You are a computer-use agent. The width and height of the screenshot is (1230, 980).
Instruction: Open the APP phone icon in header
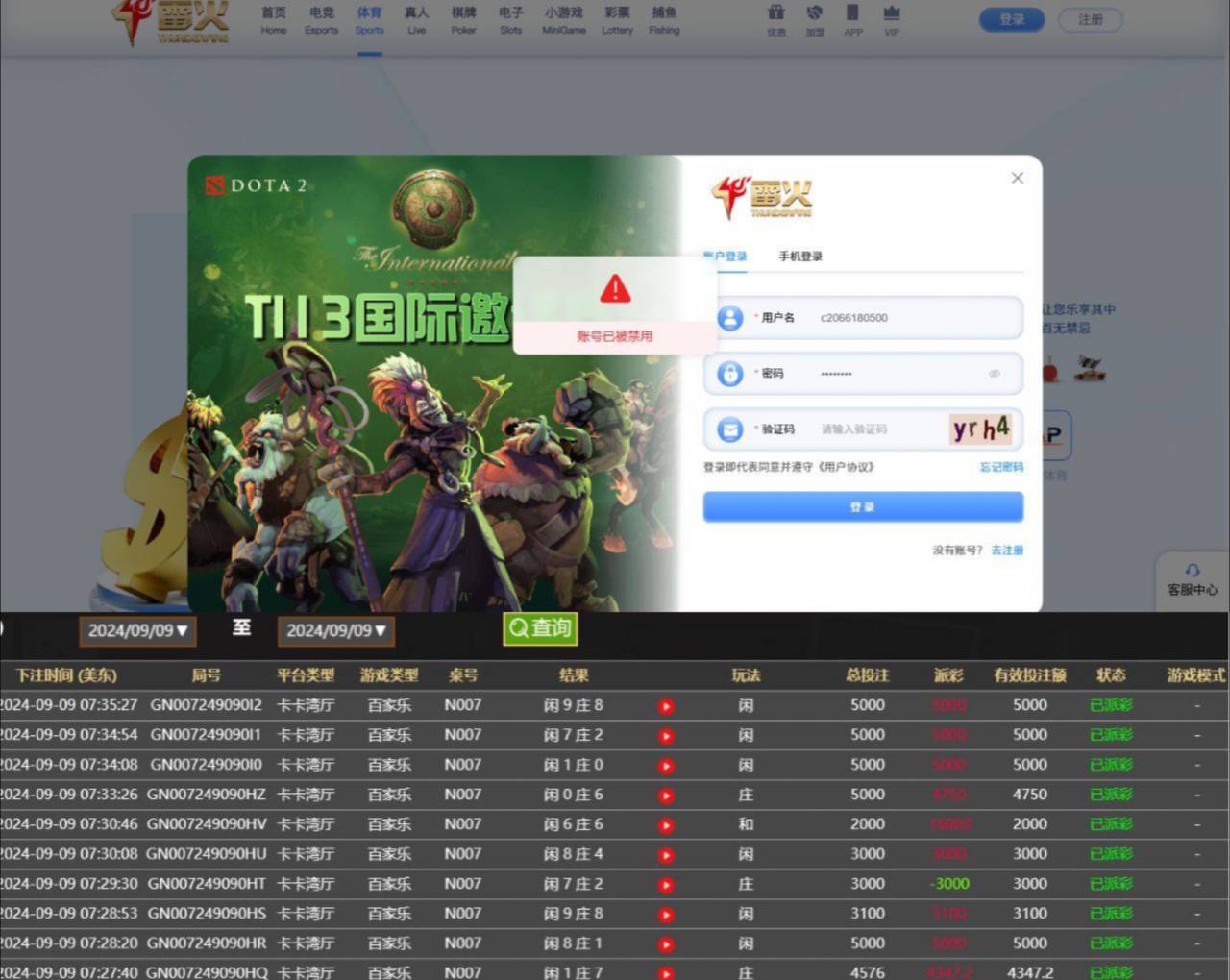pyautogui.click(x=852, y=18)
